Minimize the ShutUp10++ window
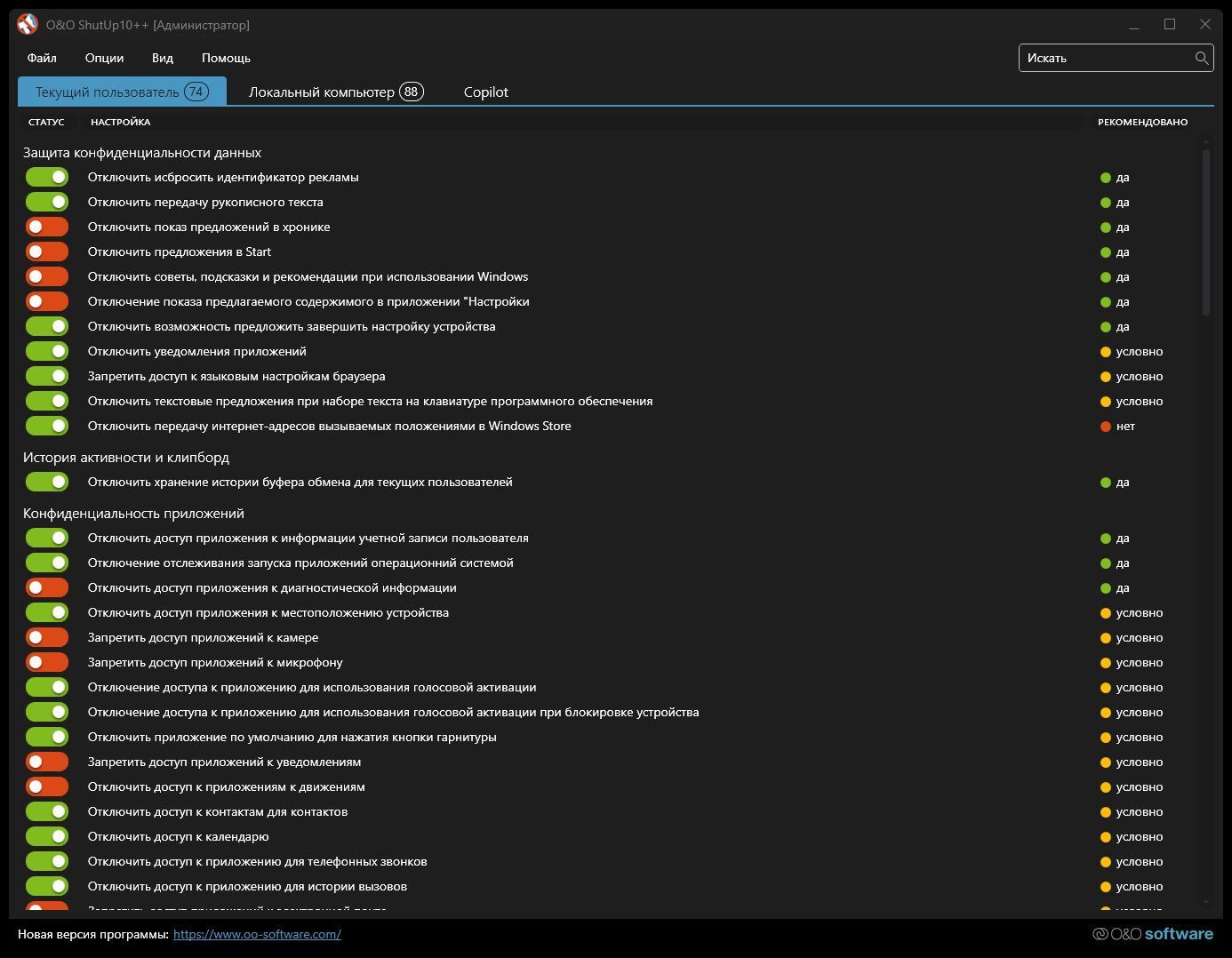The height and width of the screenshot is (958, 1232). coord(1134,25)
